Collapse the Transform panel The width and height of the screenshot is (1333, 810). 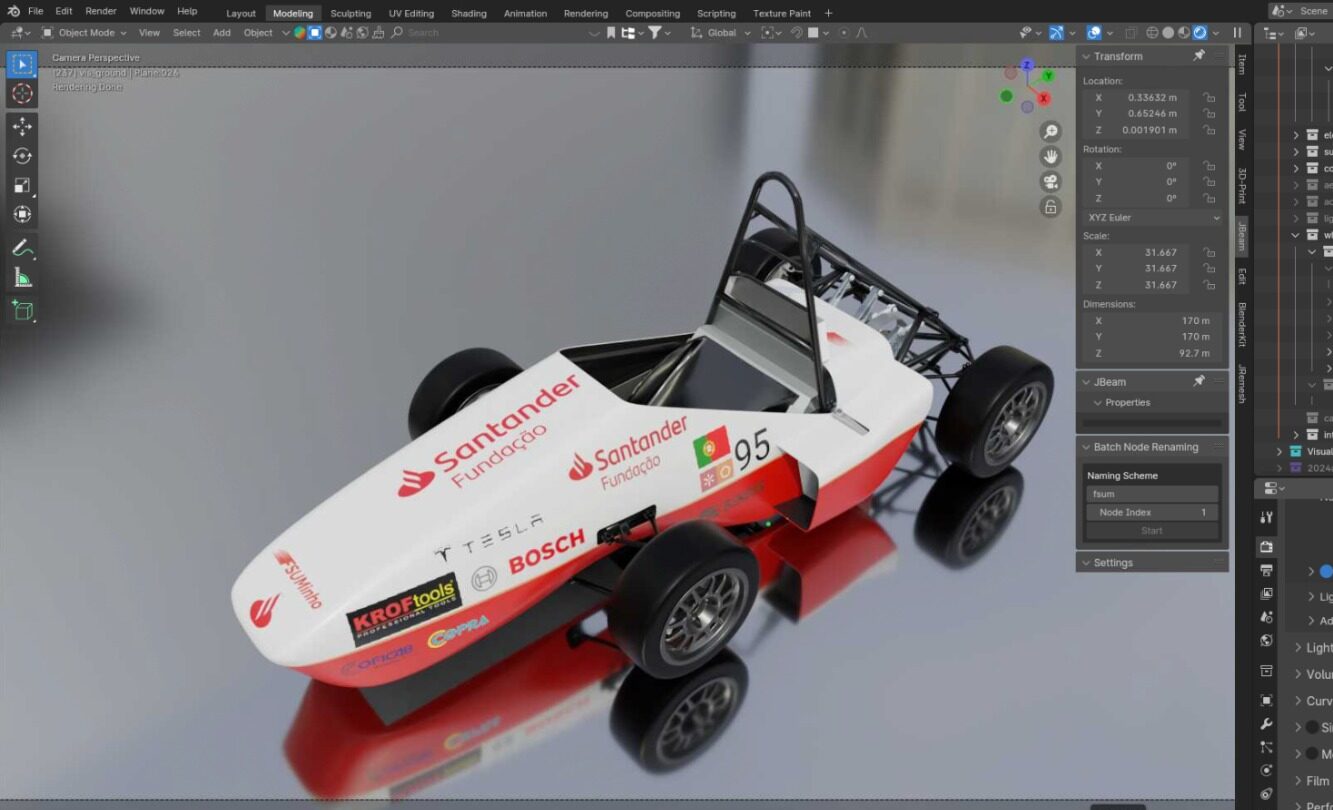point(1087,57)
